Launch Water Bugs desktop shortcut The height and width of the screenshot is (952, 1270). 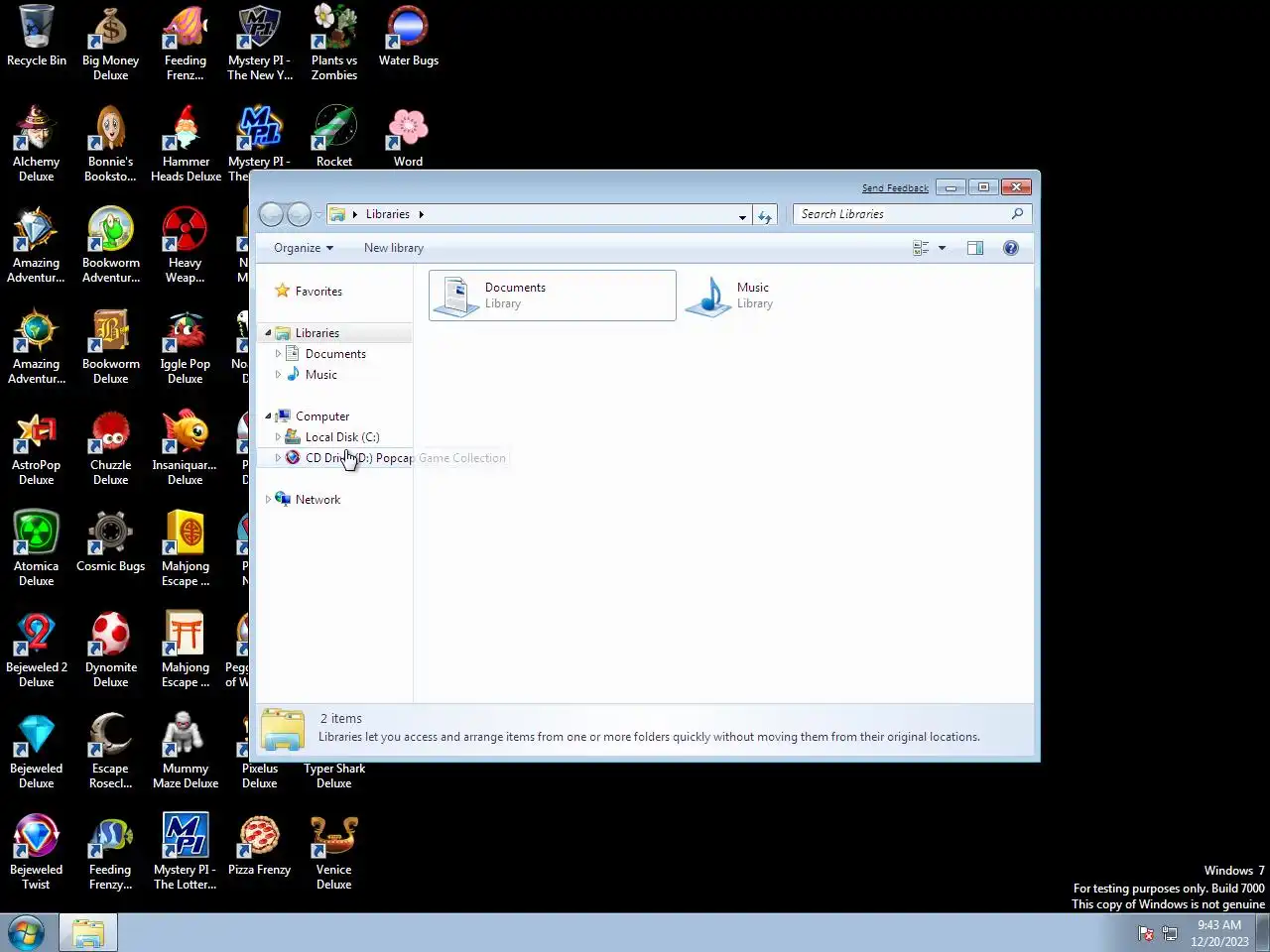(x=409, y=36)
